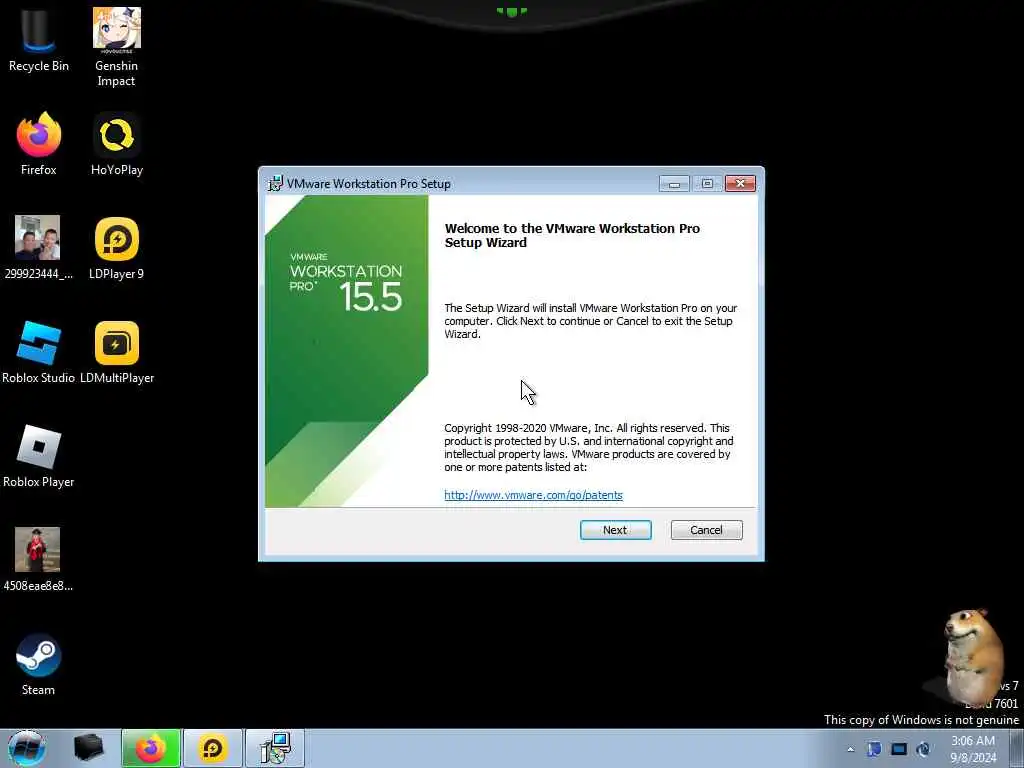Select the Steam desktop icon
The height and width of the screenshot is (768, 1024).
[39, 664]
